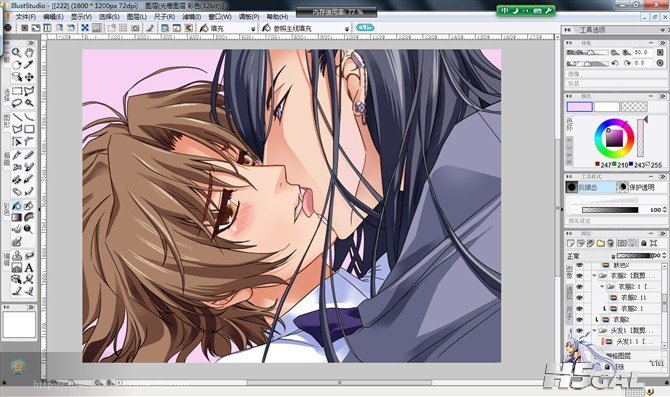Click the camera icon in top toolbar
This screenshot has width=670, height=397.
click(135, 28)
